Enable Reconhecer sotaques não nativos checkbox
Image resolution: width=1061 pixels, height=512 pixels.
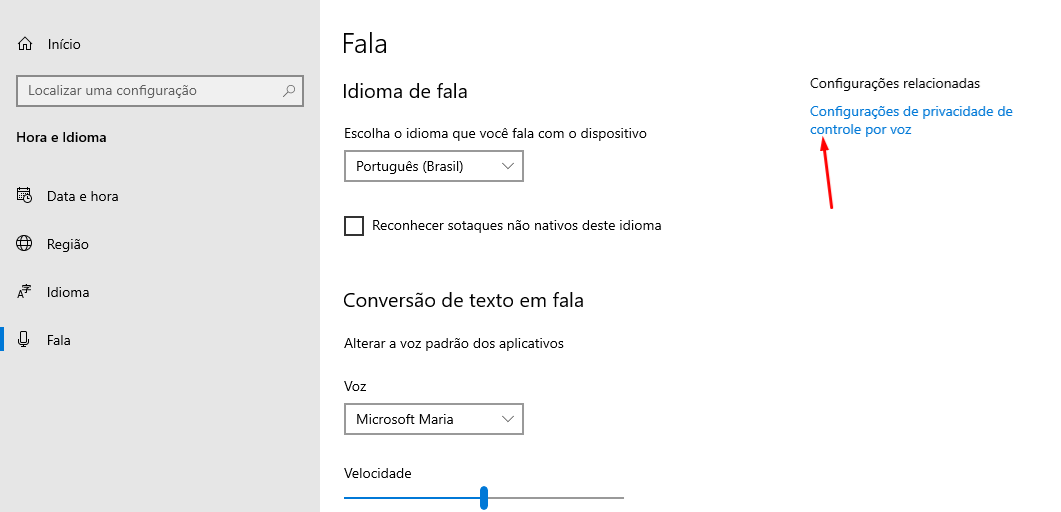(354, 226)
